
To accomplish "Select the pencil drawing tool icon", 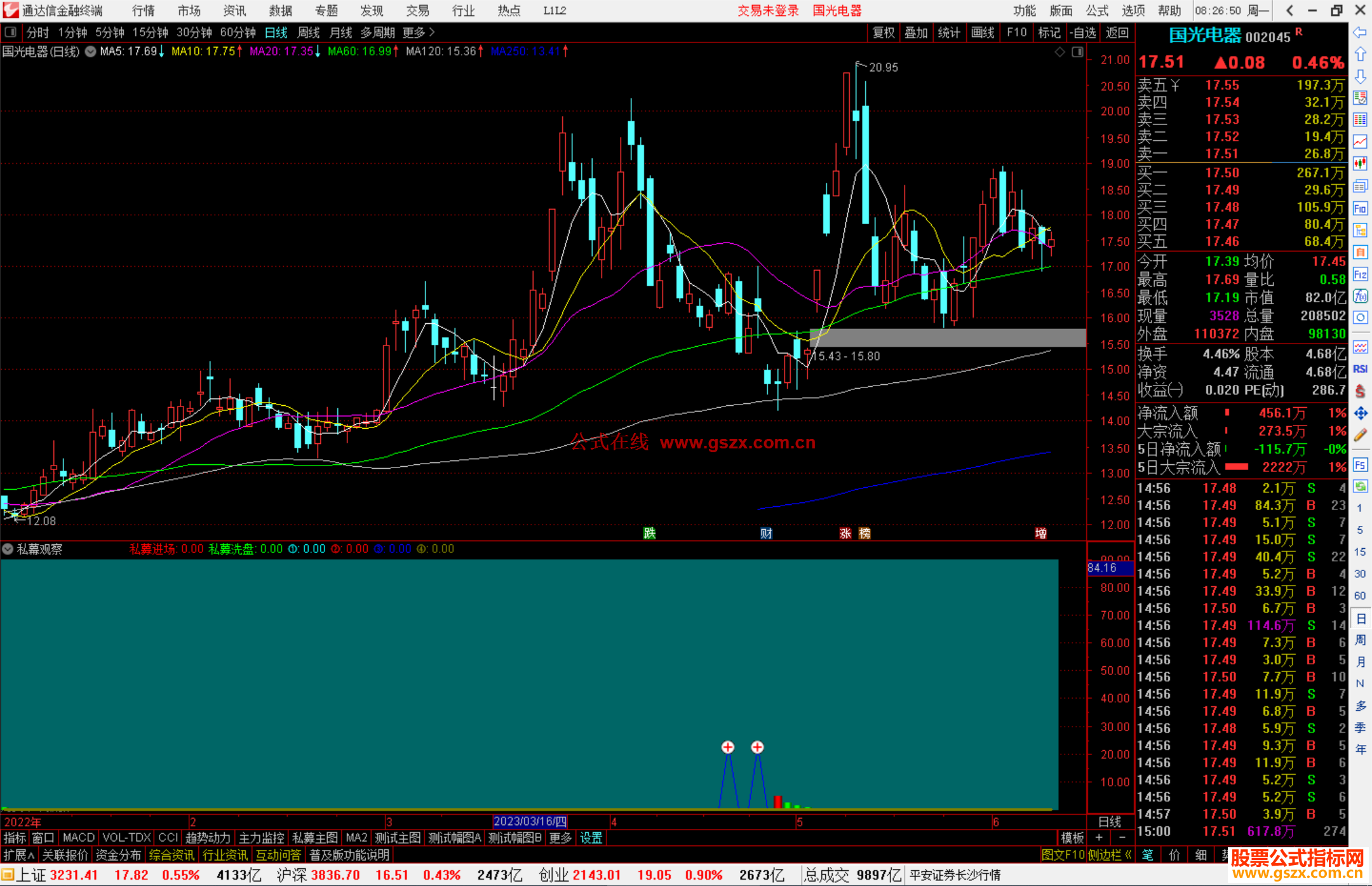I will pyautogui.click(x=1360, y=436).
